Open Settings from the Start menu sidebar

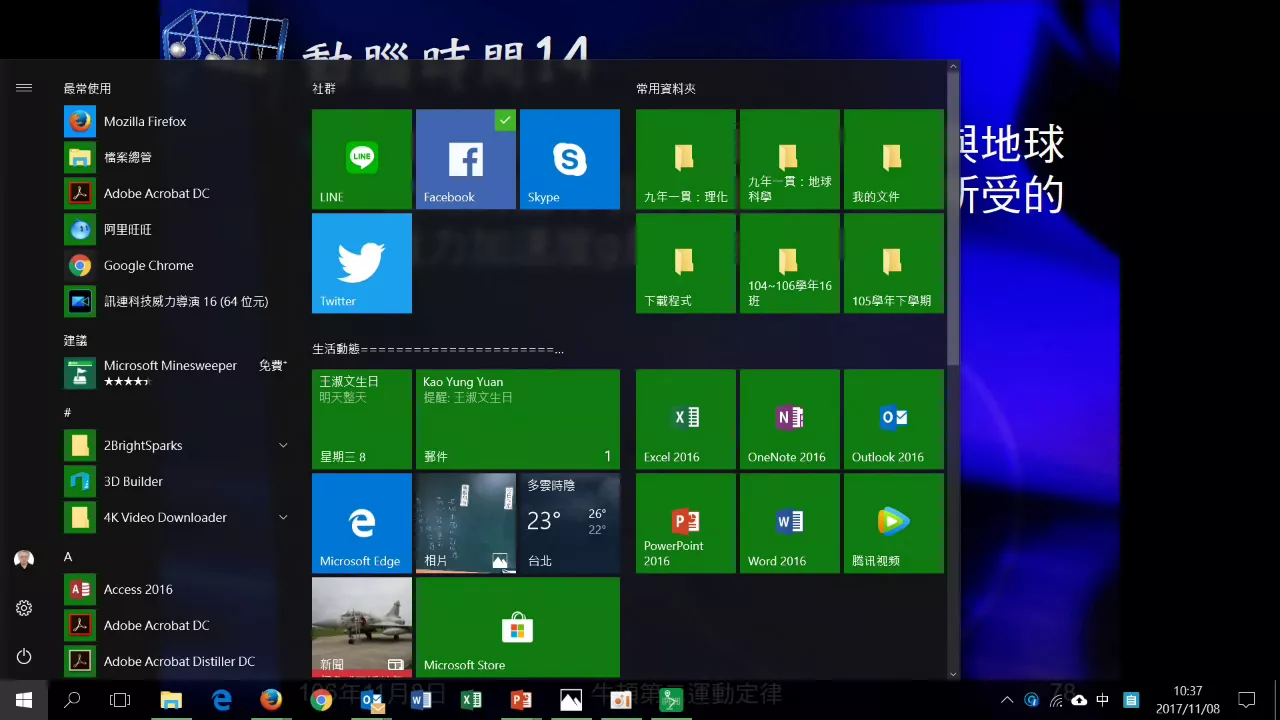[x=24, y=608]
